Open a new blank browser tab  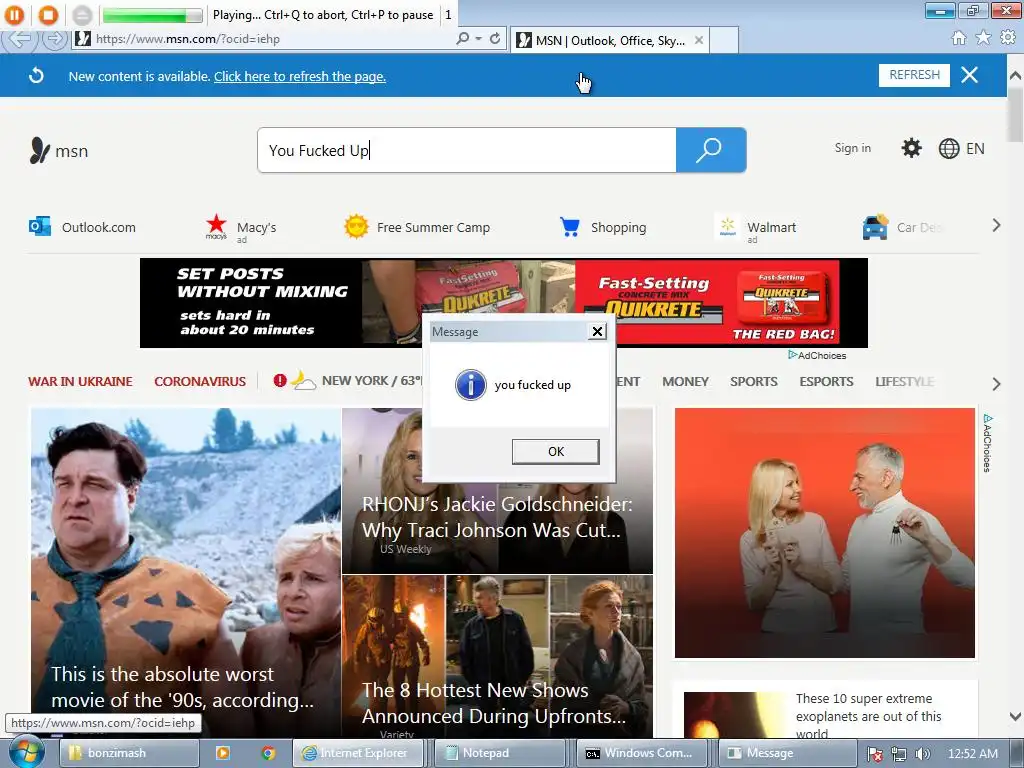tap(724, 40)
